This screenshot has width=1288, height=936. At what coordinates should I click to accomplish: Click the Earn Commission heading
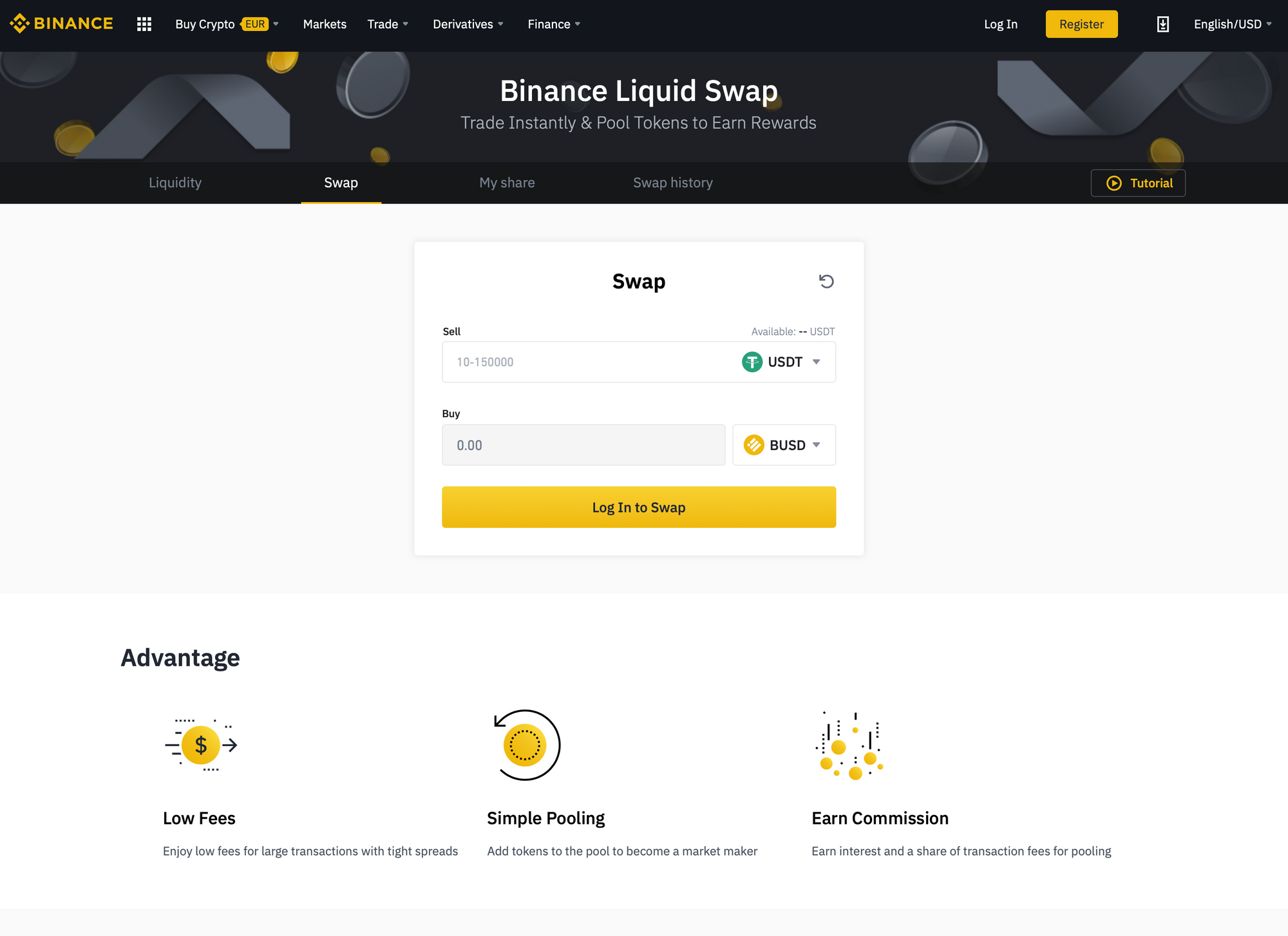880,818
